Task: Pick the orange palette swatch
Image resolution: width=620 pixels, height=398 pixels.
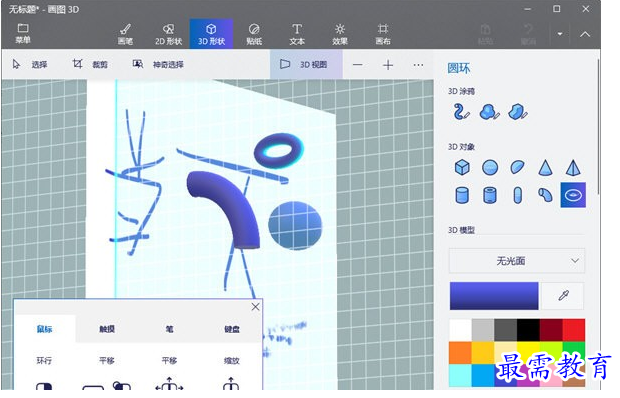Action: pos(460,353)
